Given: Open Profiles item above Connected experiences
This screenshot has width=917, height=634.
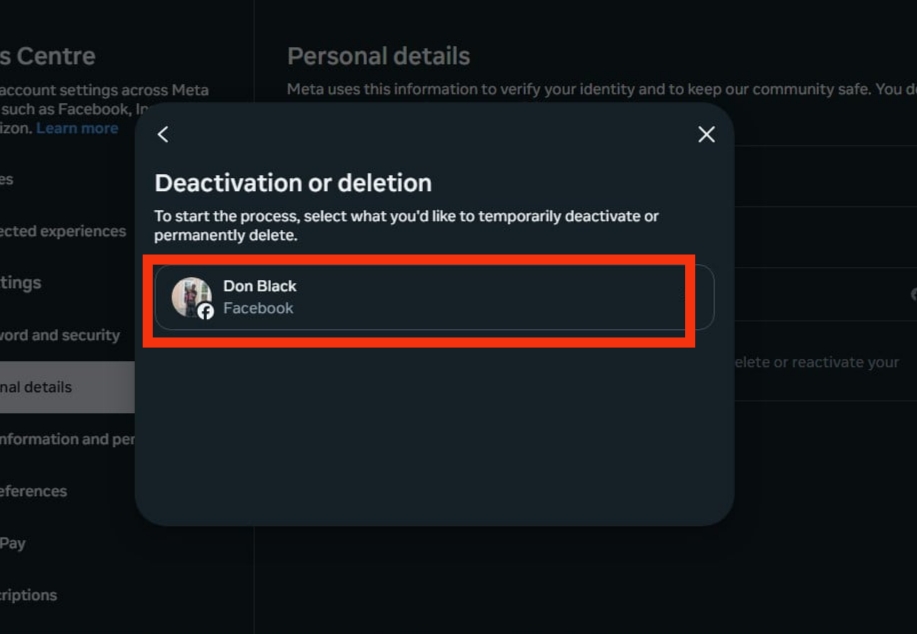Looking at the screenshot, I should (6, 180).
